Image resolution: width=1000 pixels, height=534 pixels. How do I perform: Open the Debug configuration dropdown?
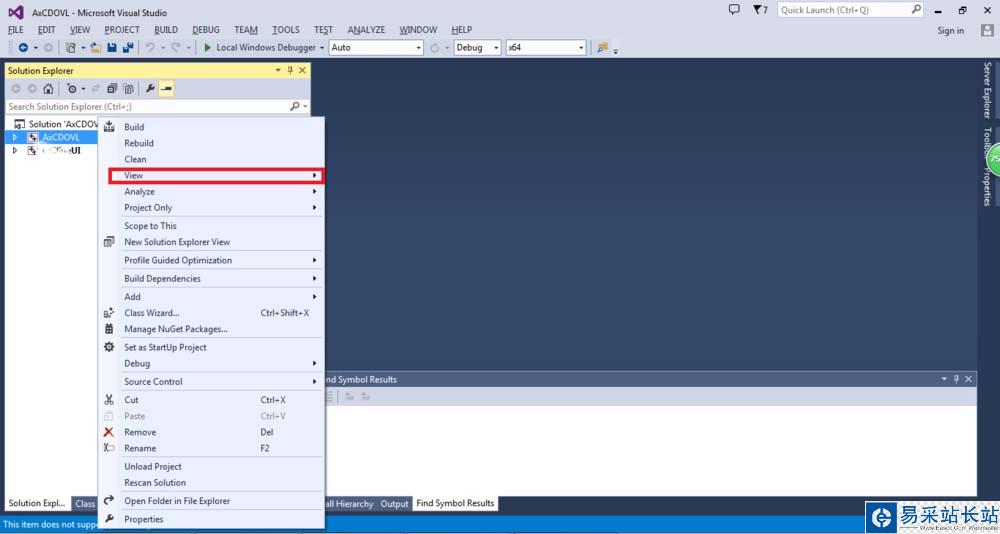point(478,47)
